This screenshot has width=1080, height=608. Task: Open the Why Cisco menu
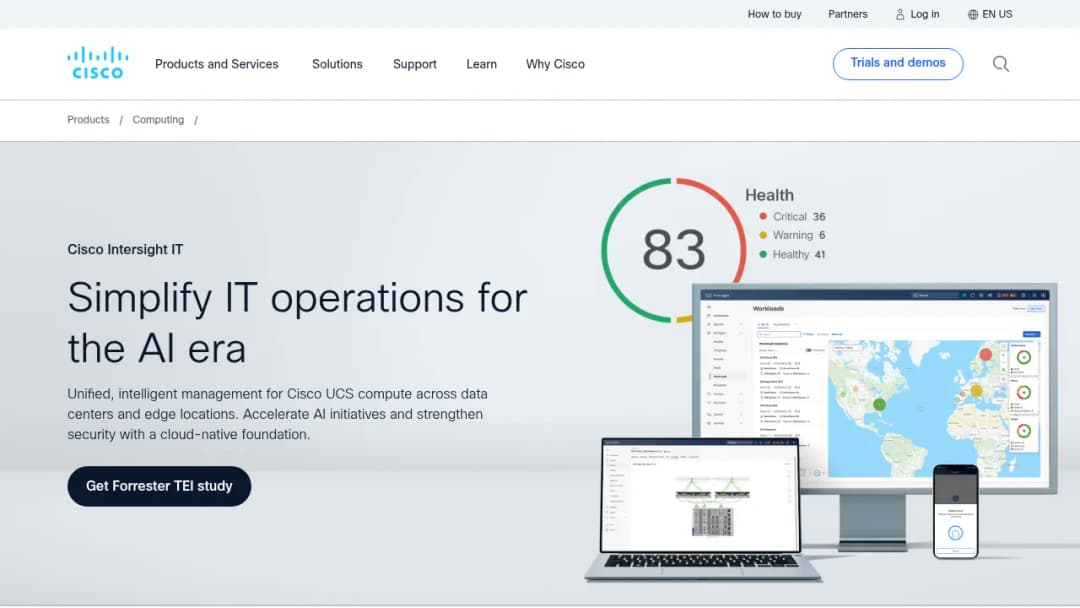[555, 64]
